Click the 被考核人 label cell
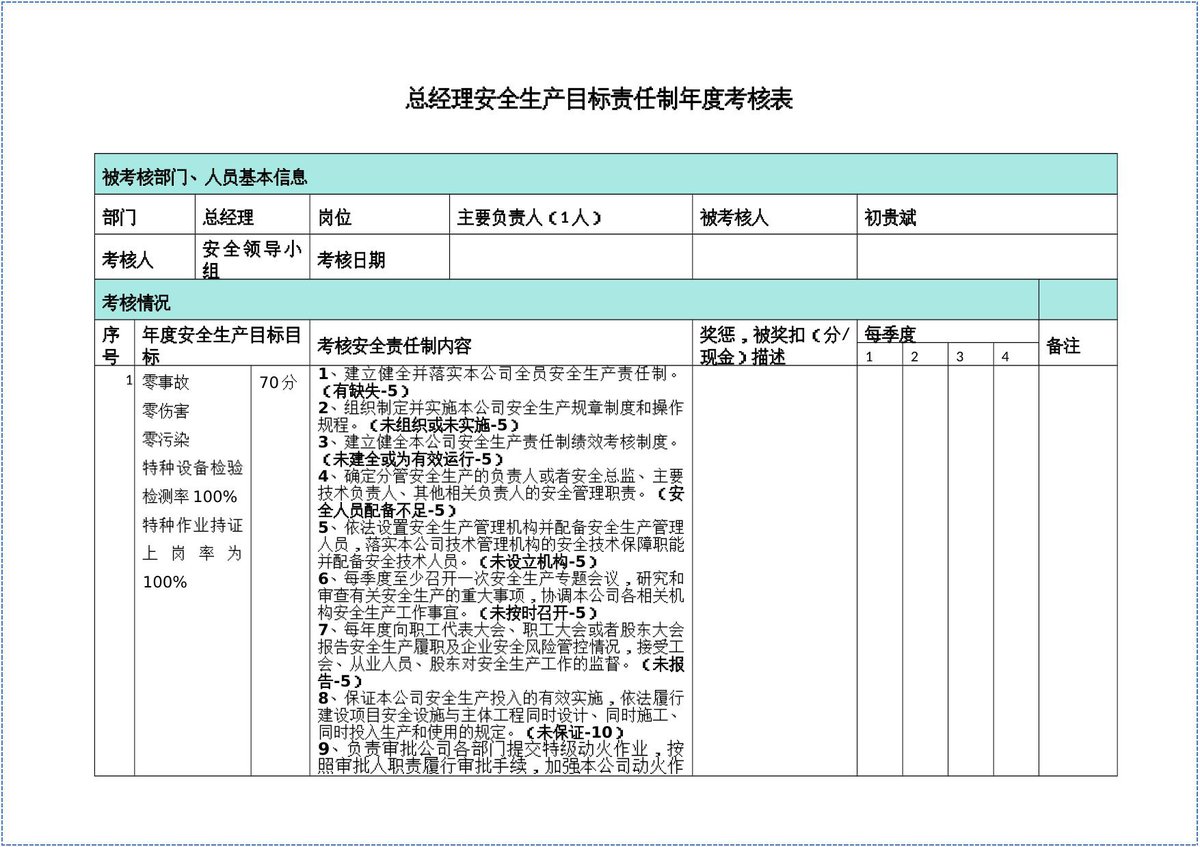The height and width of the screenshot is (847, 1200). (x=775, y=216)
